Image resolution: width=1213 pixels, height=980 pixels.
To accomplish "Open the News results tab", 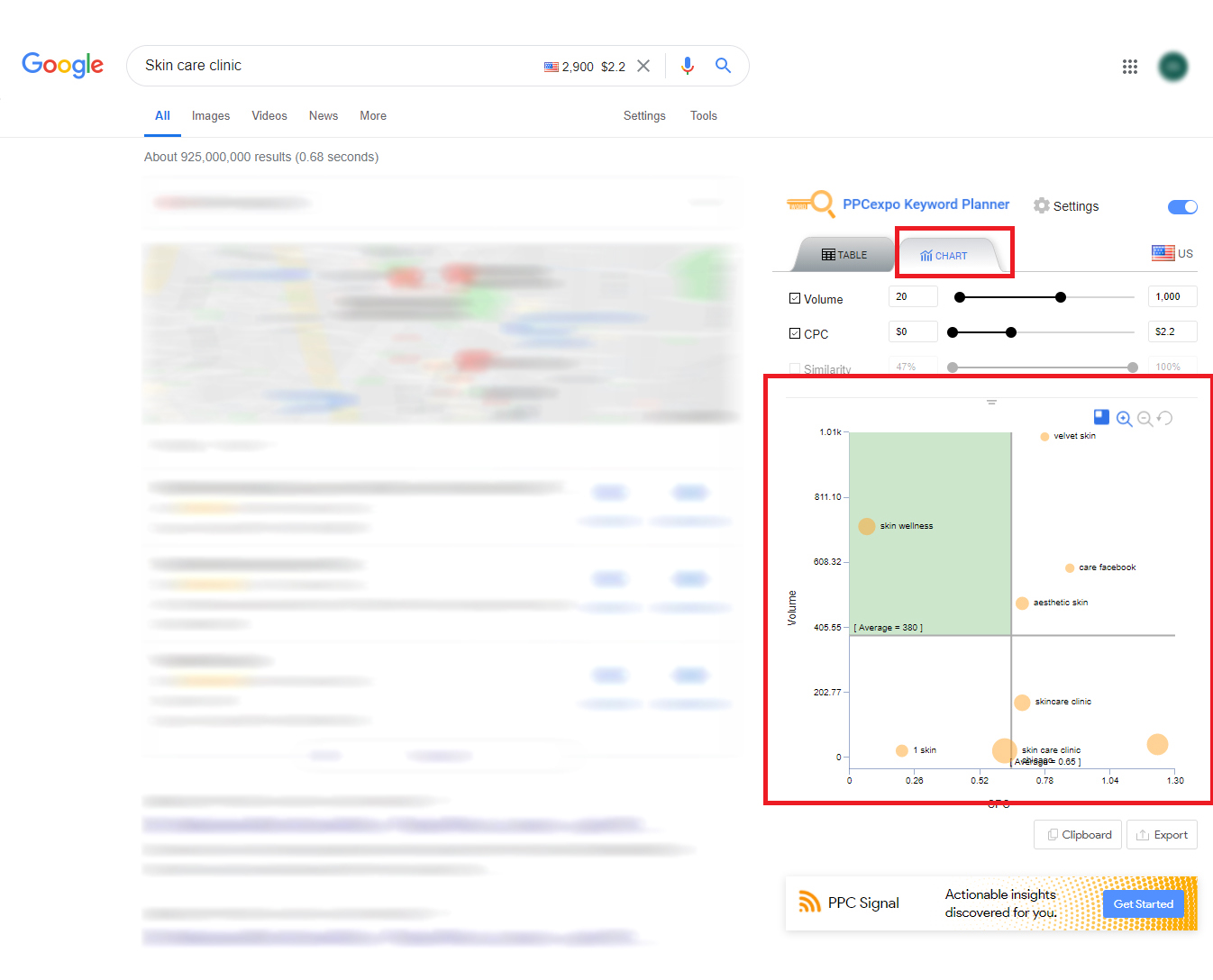I will [324, 116].
